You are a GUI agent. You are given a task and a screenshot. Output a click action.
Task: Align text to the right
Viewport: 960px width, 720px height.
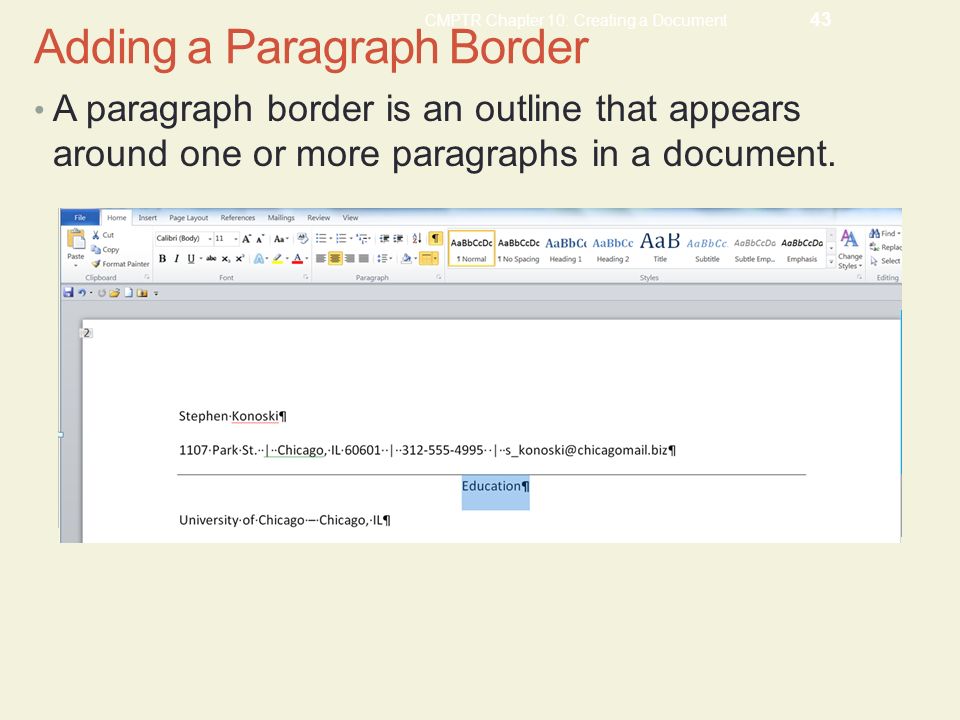click(349, 258)
